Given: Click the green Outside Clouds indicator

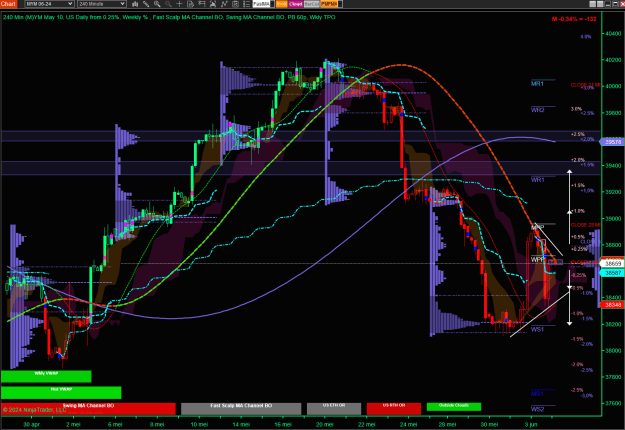Looking at the screenshot, I should point(454,406).
